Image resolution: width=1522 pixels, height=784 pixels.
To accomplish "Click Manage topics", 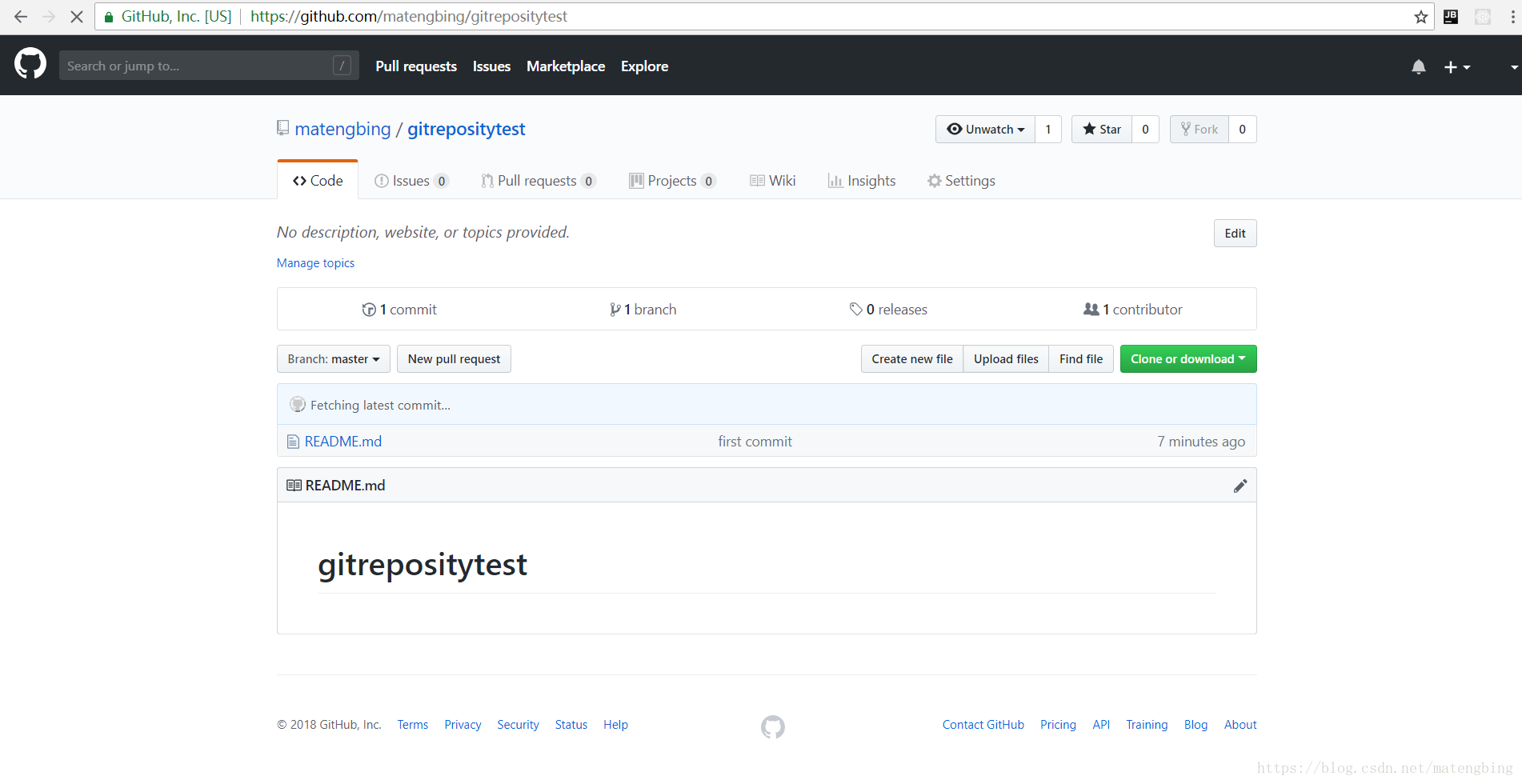I will point(315,263).
